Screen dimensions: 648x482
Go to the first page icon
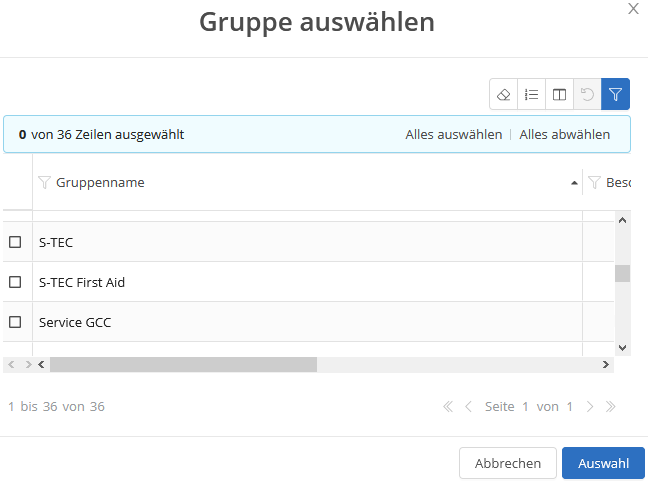[448, 407]
